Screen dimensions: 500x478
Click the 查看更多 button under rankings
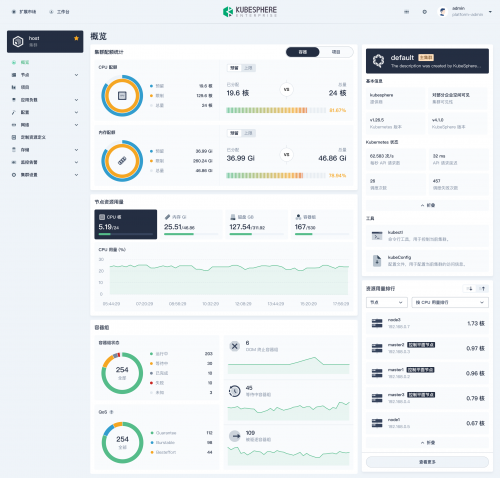tap(427, 462)
